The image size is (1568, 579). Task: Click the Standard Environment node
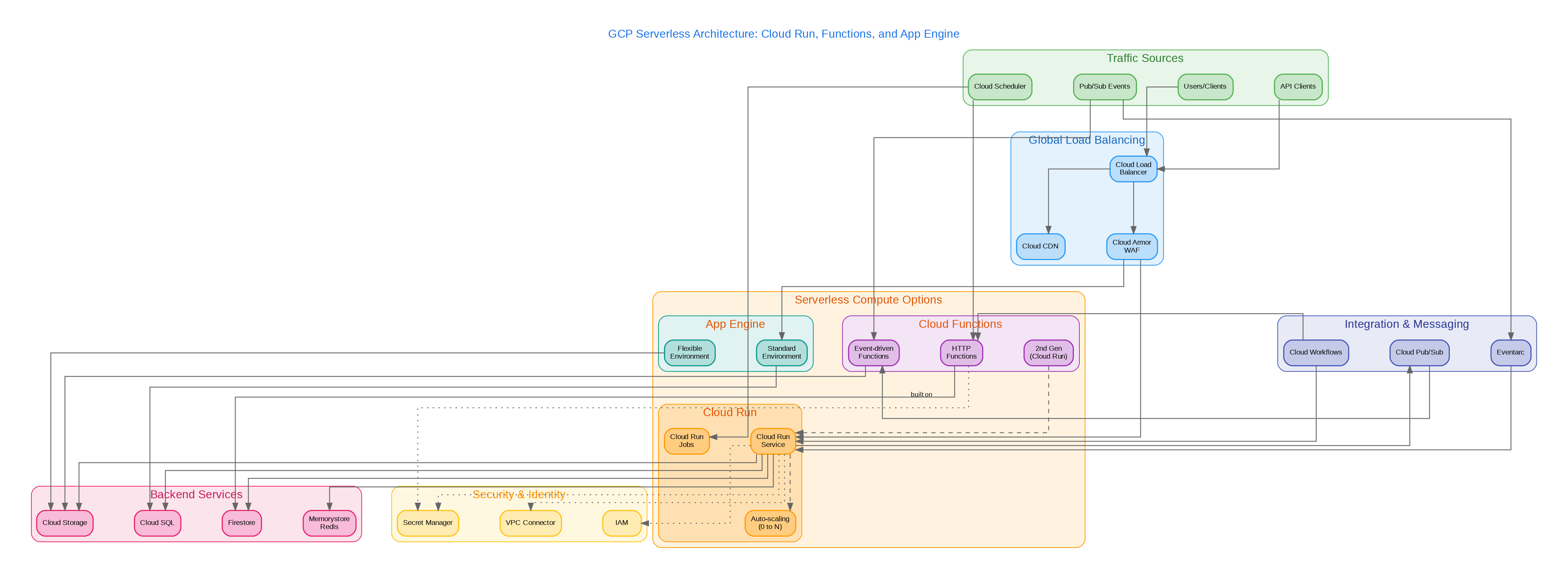(x=781, y=353)
